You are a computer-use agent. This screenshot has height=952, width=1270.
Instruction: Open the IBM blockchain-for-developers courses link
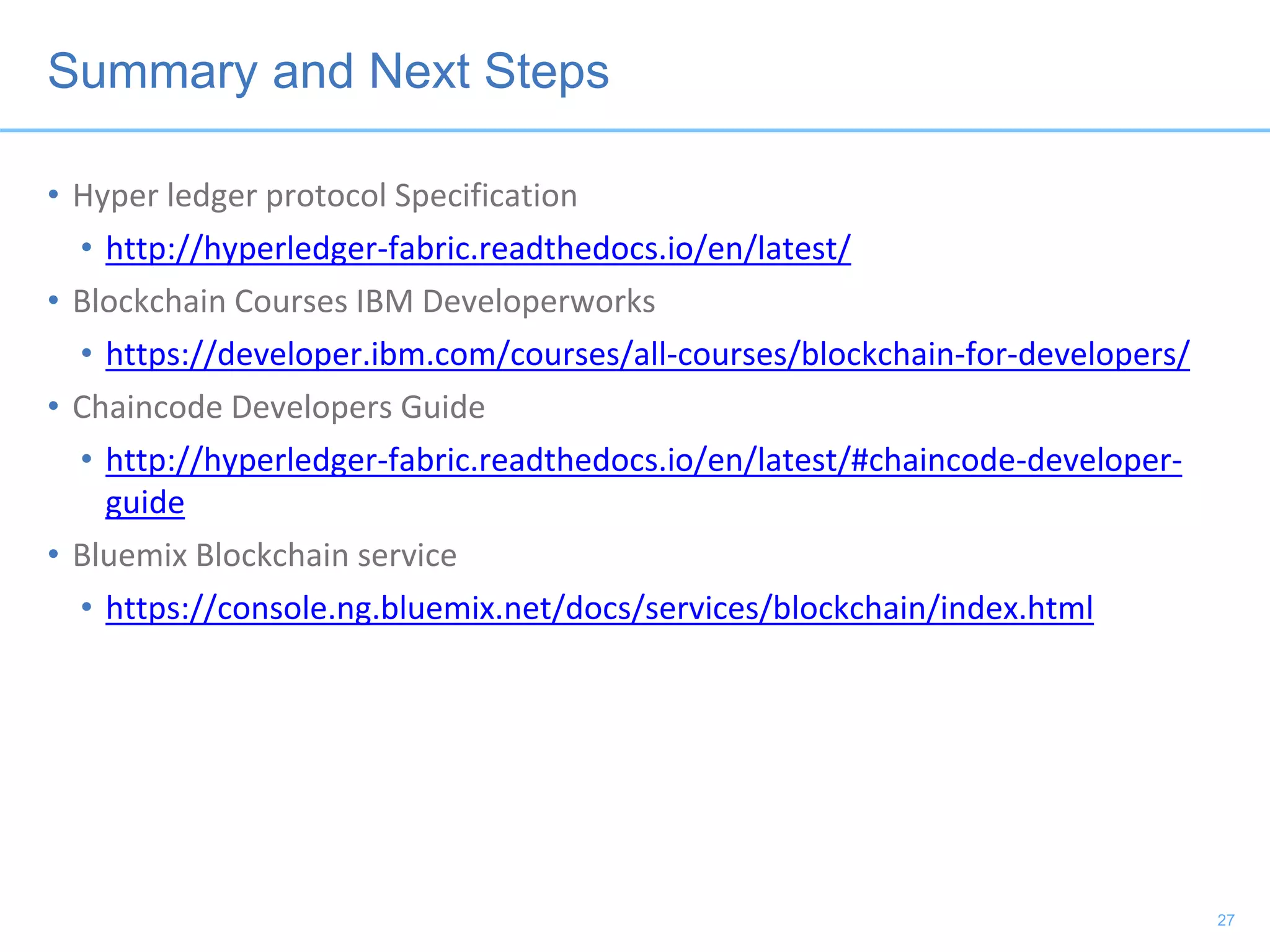[x=647, y=355]
